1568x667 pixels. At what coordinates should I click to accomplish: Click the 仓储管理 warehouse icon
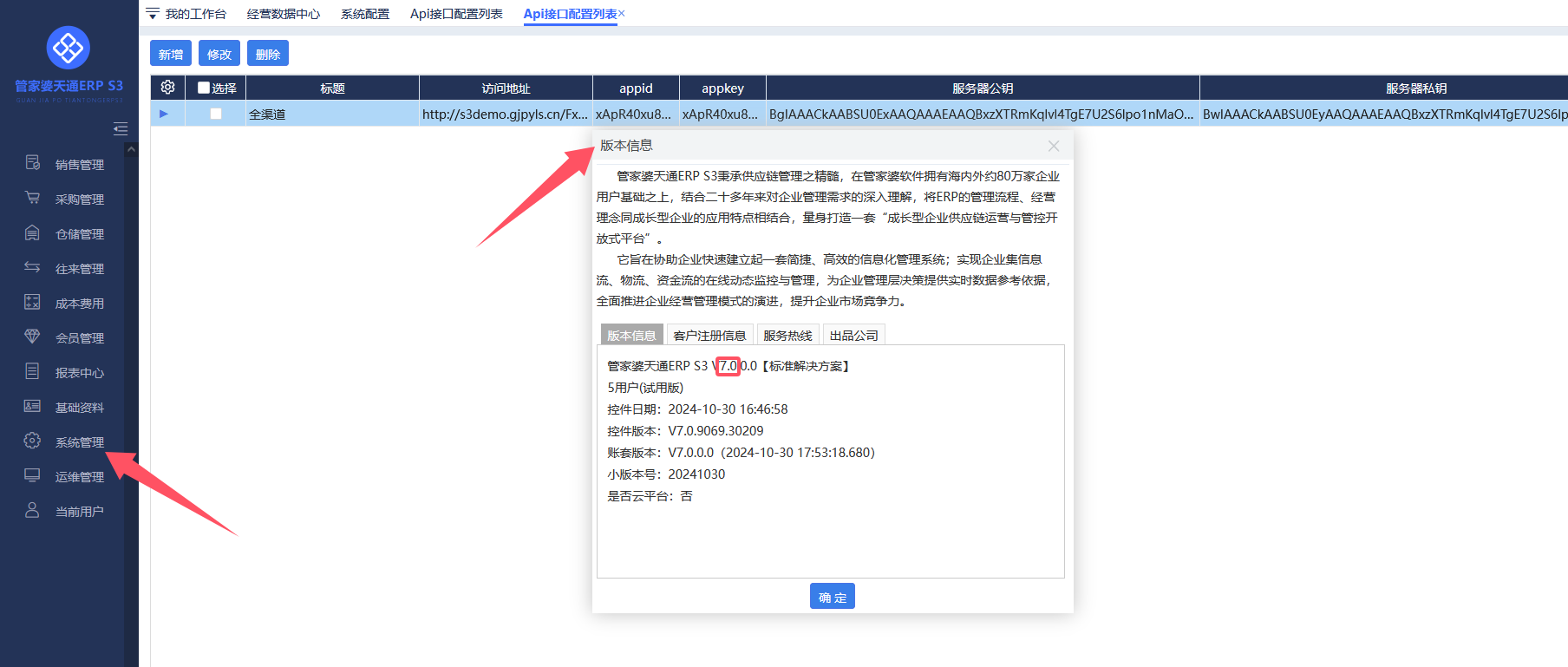click(32, 232)
